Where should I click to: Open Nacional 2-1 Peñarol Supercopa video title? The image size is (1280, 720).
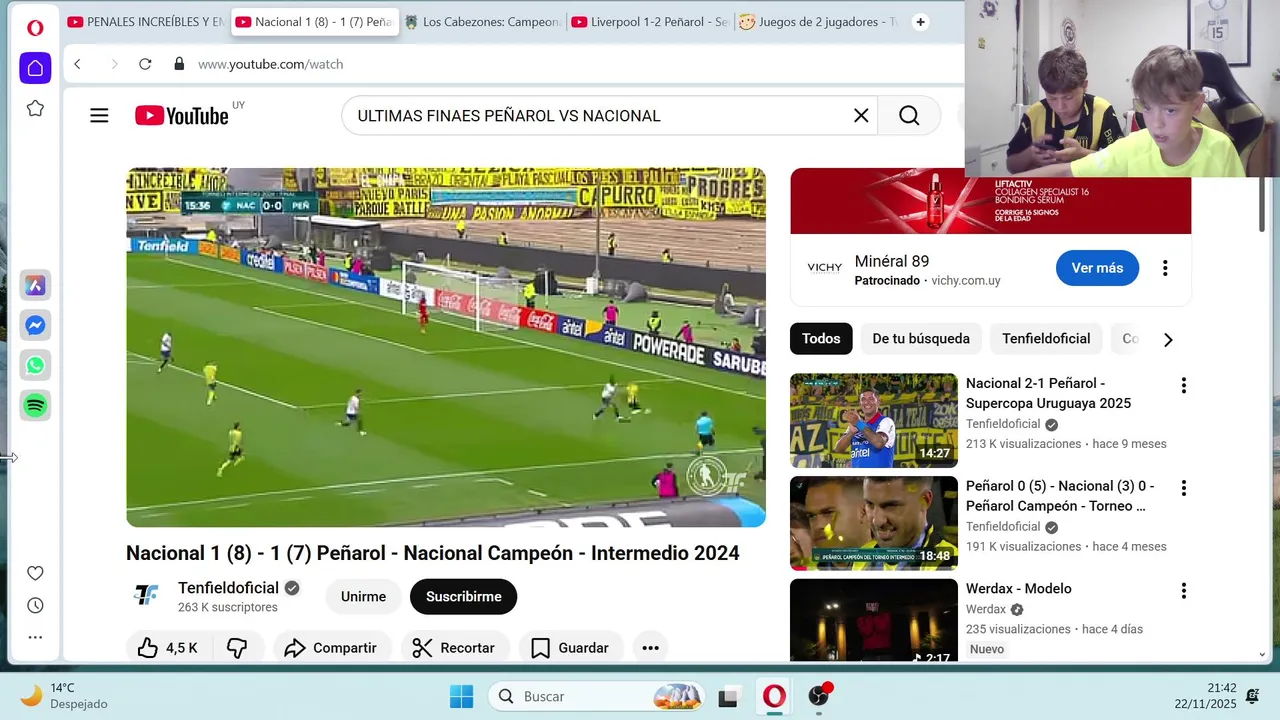pyautogui.click(x=1048, y=393)
